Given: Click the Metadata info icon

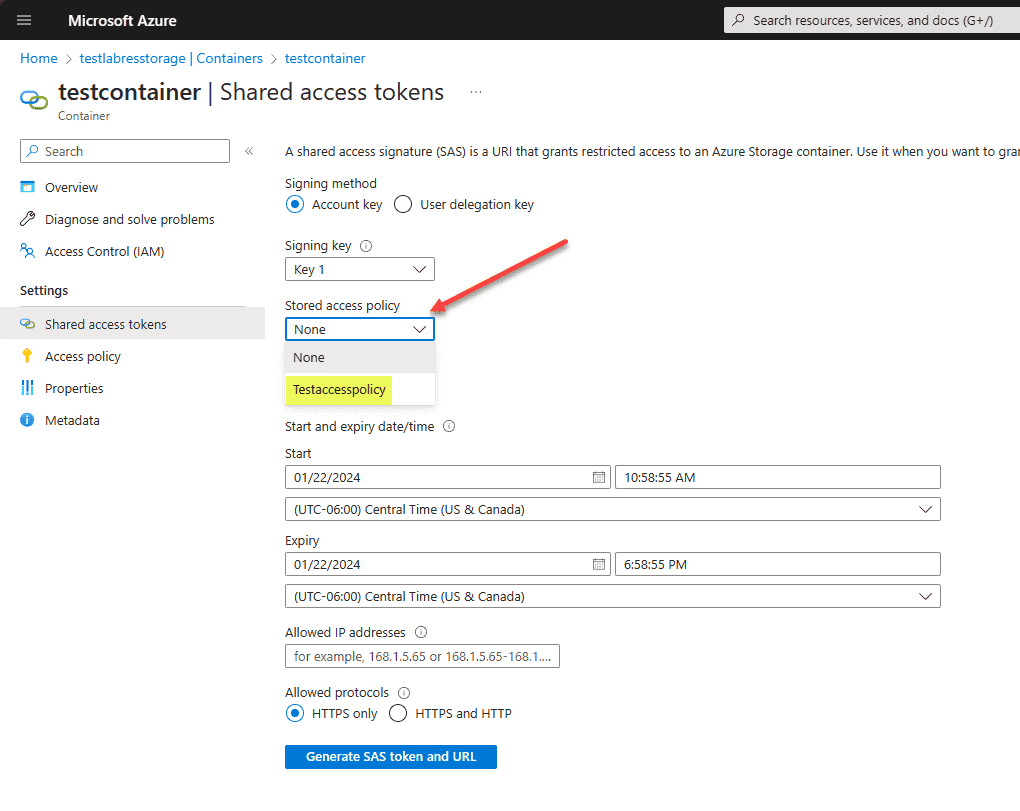Looking at the screenshot, I should [27, 420].
